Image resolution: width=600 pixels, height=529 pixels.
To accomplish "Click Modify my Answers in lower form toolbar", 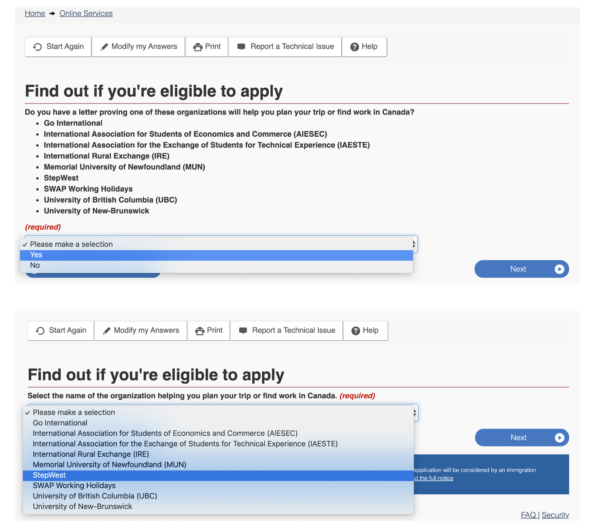I will 141,330.
